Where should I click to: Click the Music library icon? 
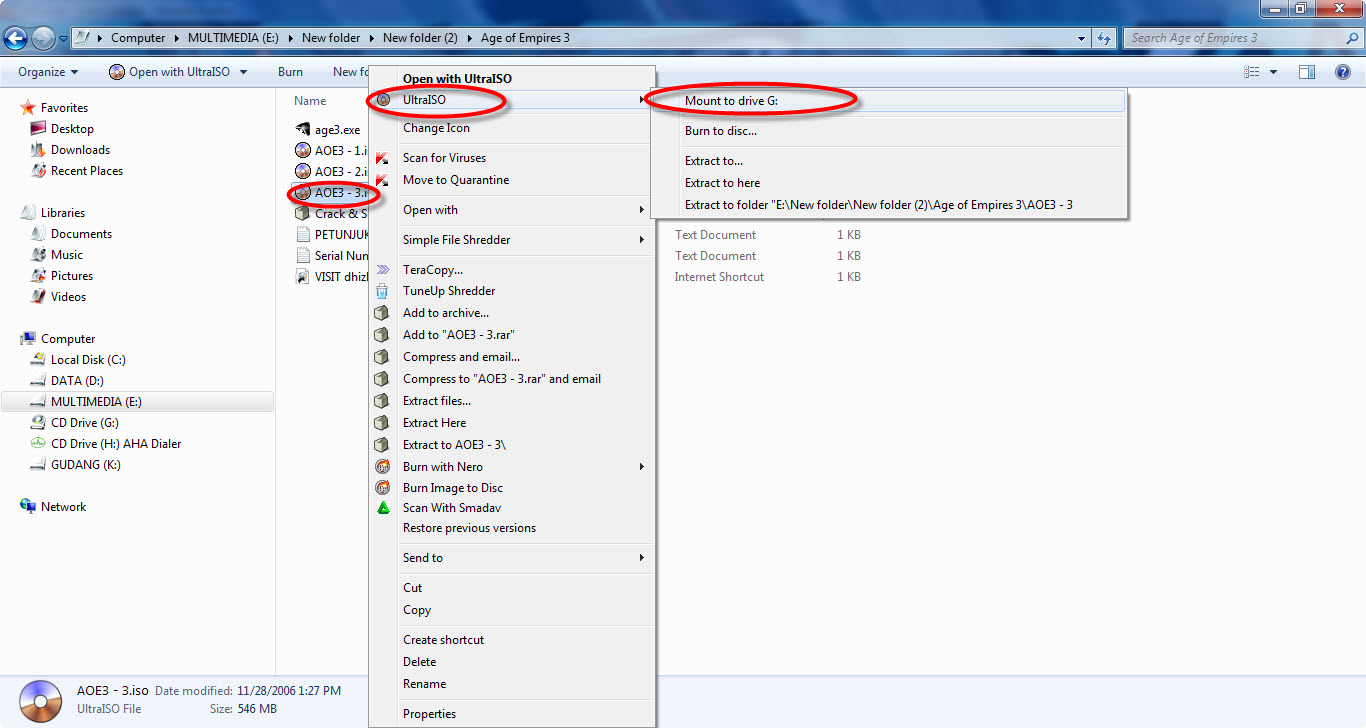pyautogui.click(x=38, y=254)
